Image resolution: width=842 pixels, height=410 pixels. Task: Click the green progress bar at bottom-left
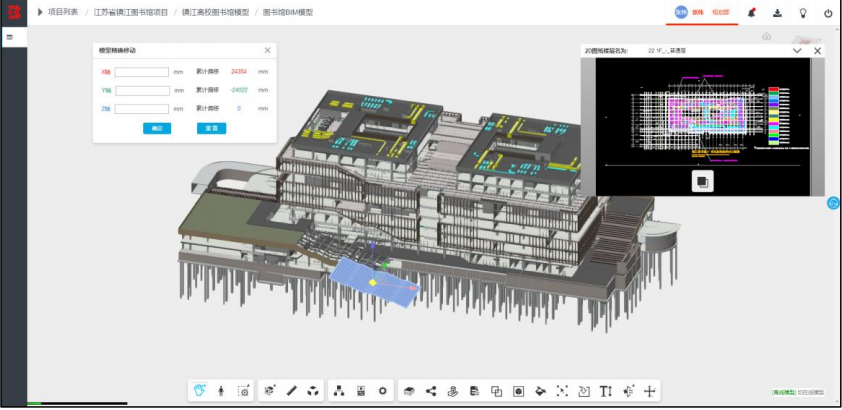click(x=34, y=403)
